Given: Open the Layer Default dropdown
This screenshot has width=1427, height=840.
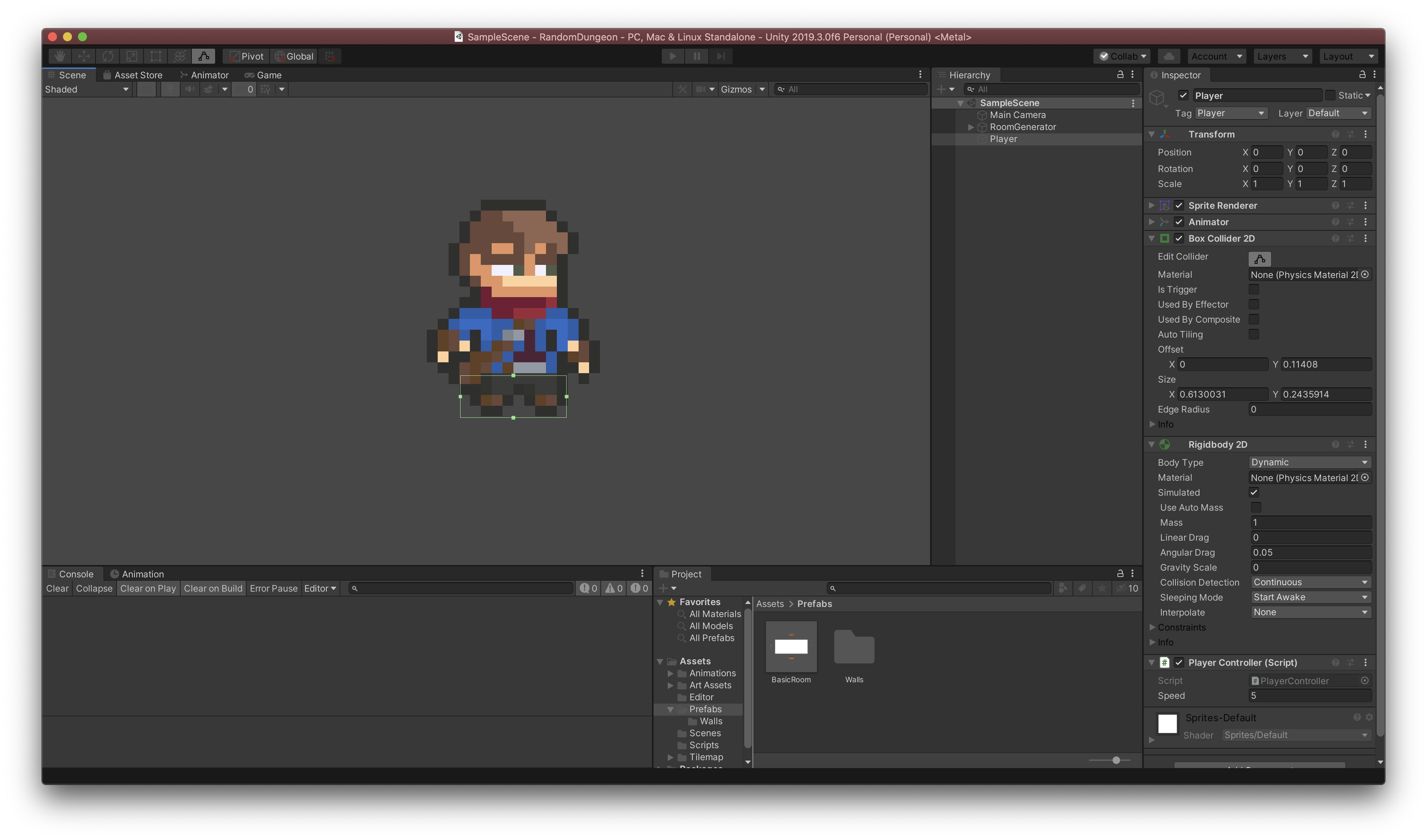Looking at the screenshot, I should click(1339, 113).
